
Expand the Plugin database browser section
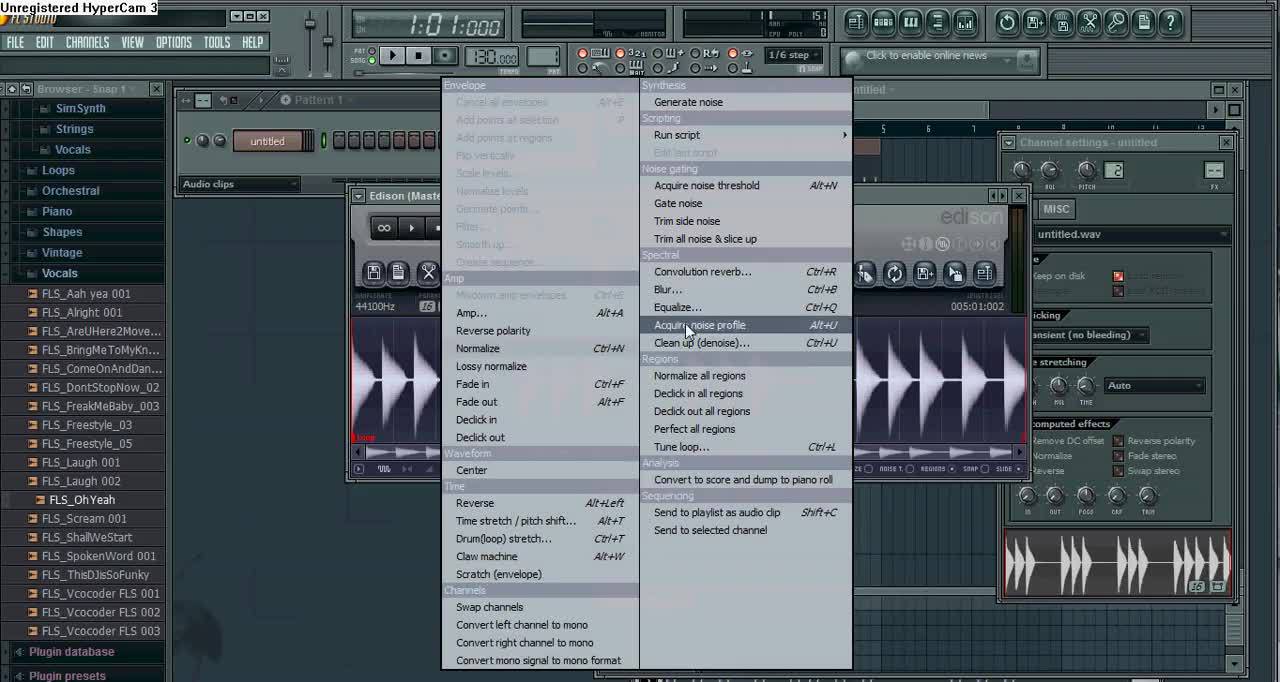[72, 652]
